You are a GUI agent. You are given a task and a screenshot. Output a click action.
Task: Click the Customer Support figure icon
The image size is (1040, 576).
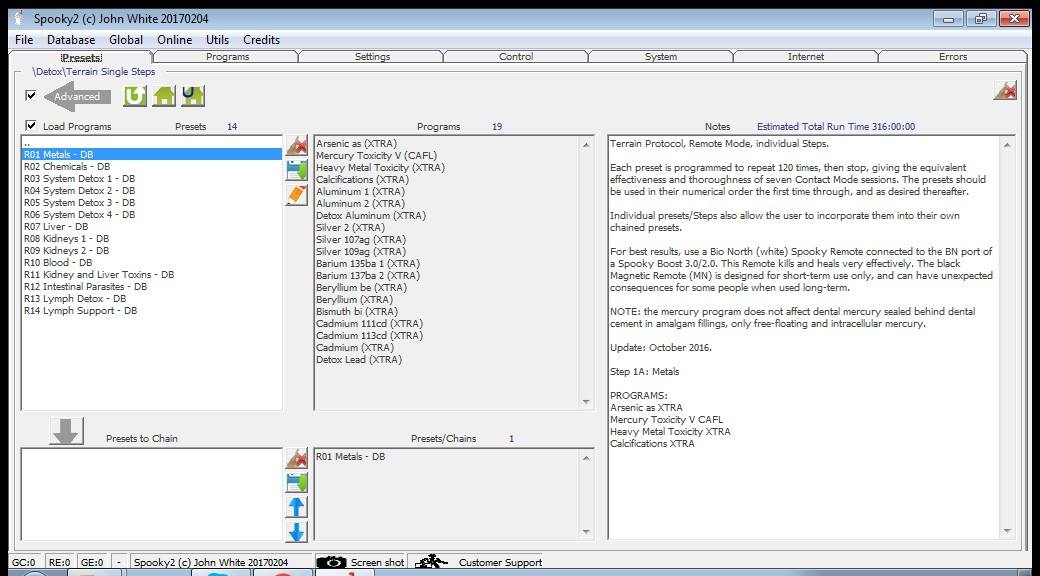430,562
